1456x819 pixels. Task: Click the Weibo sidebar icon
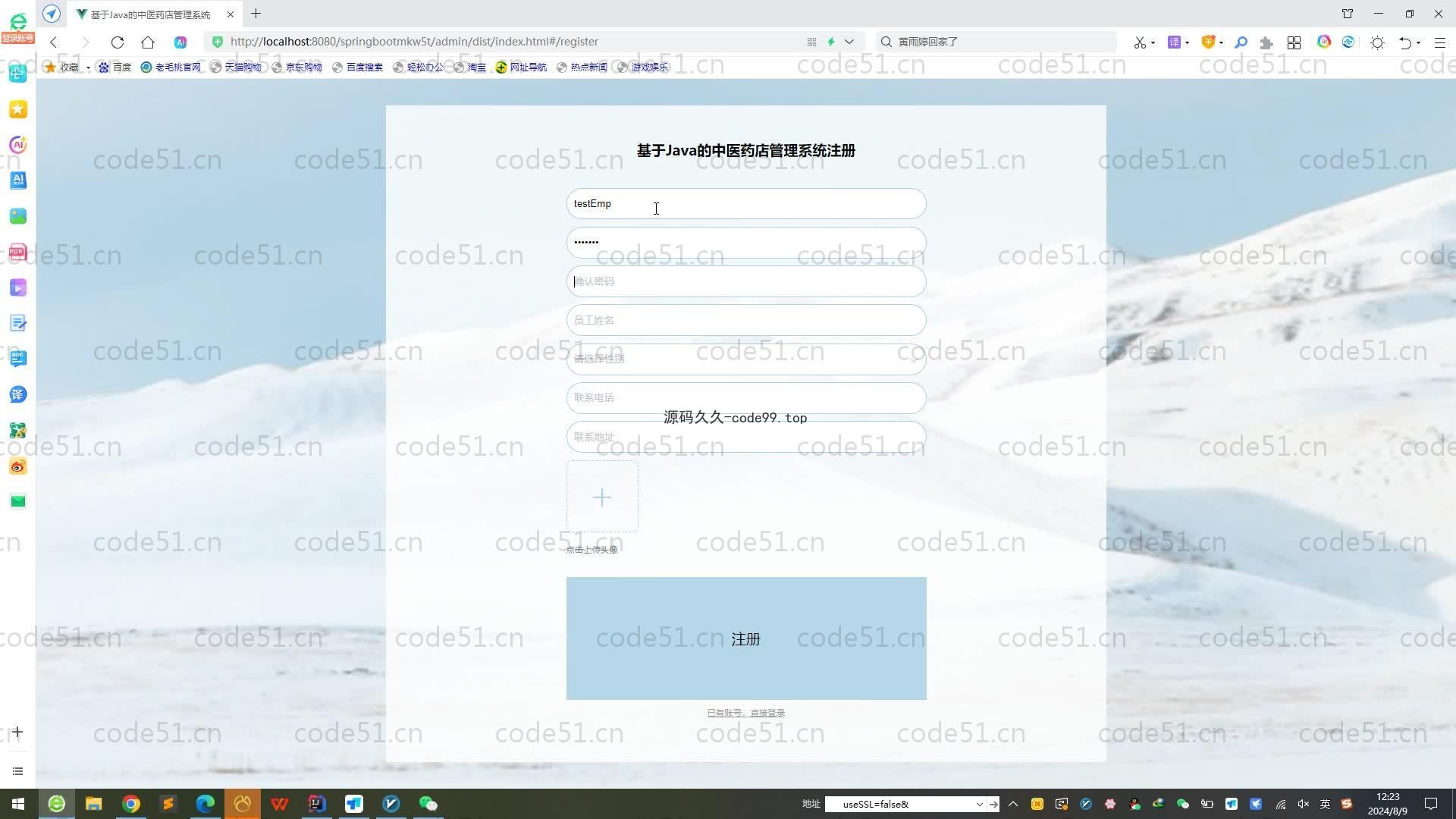(x=18, y=466)
